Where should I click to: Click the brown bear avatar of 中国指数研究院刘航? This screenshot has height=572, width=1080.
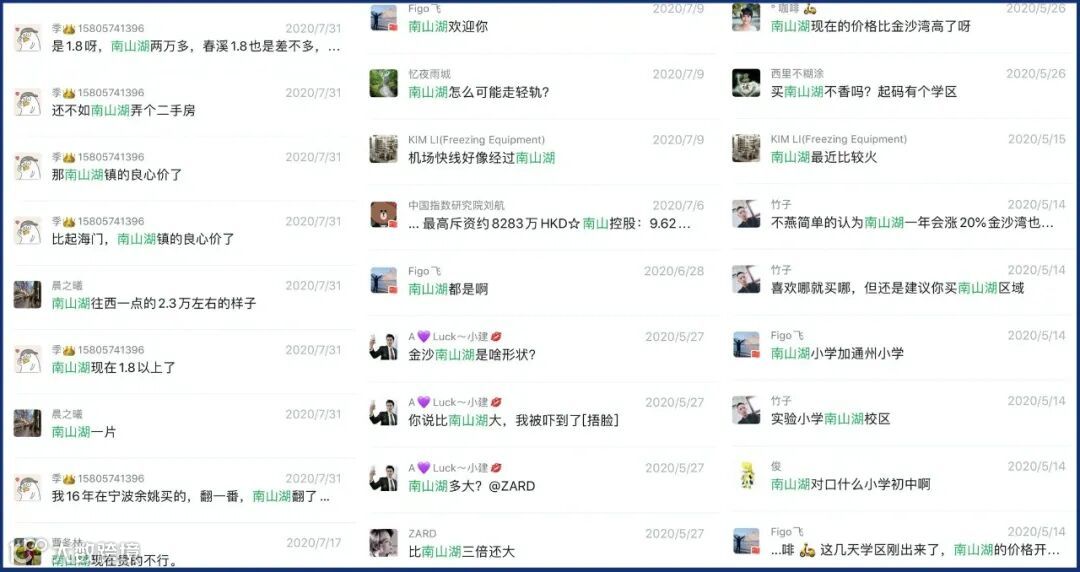pos(384,214)
